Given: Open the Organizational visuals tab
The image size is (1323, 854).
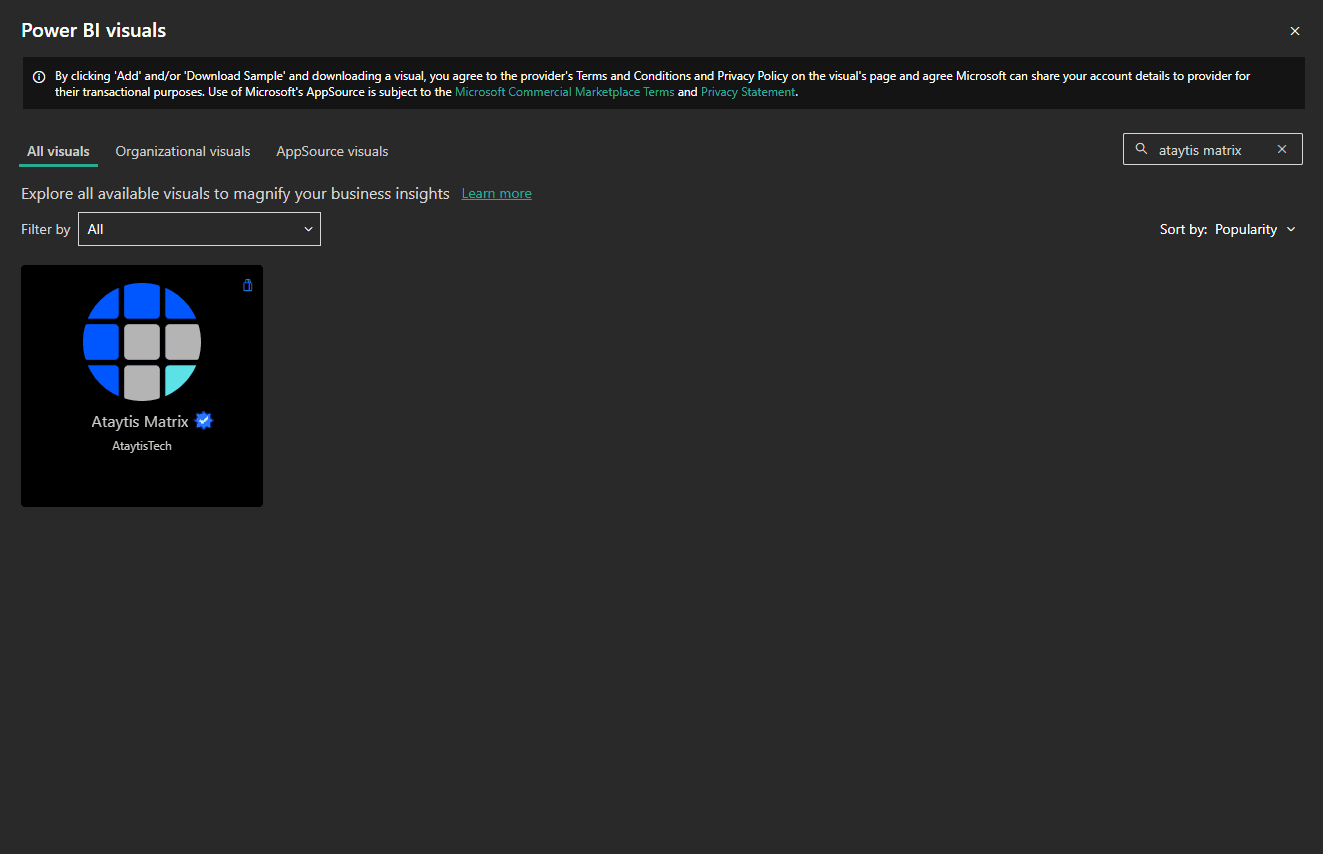Looking at the screenshot, I should pyautogui.click(x=183, y=151).
